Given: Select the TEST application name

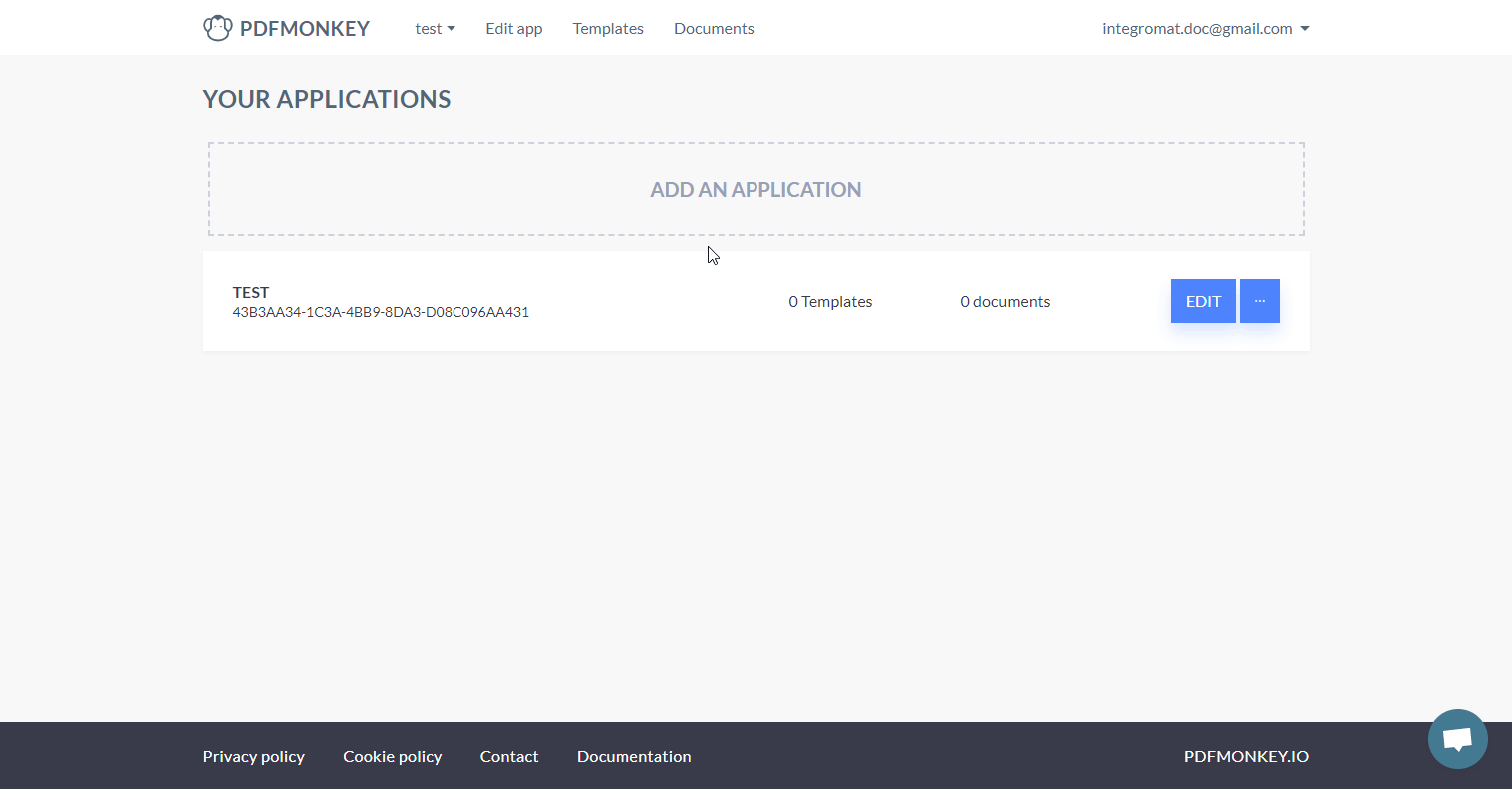Looking at the screenshot, I should [x=251, y=292].
